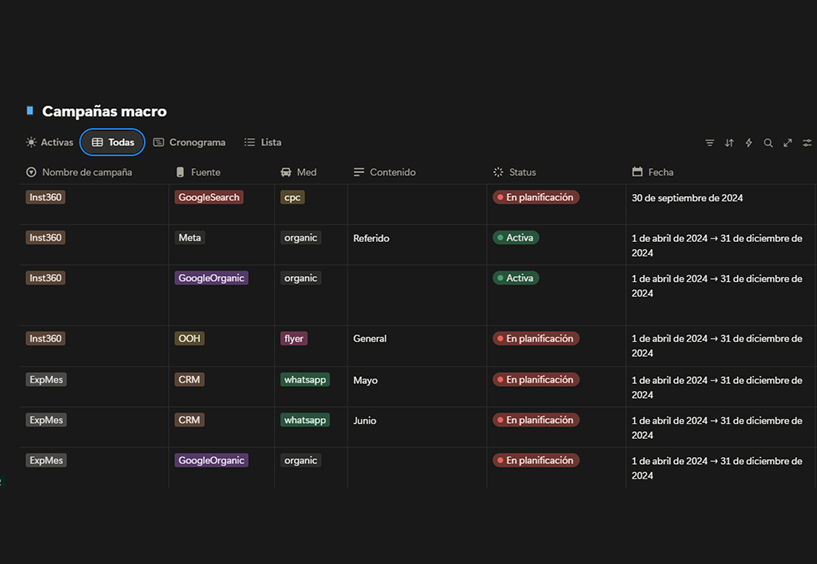Click the Fecha column header
817x564 pixels.
660,172
